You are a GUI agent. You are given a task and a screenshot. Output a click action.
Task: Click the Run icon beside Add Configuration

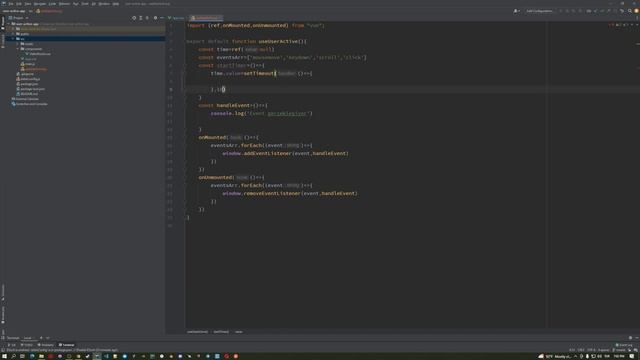pos(560,11)
